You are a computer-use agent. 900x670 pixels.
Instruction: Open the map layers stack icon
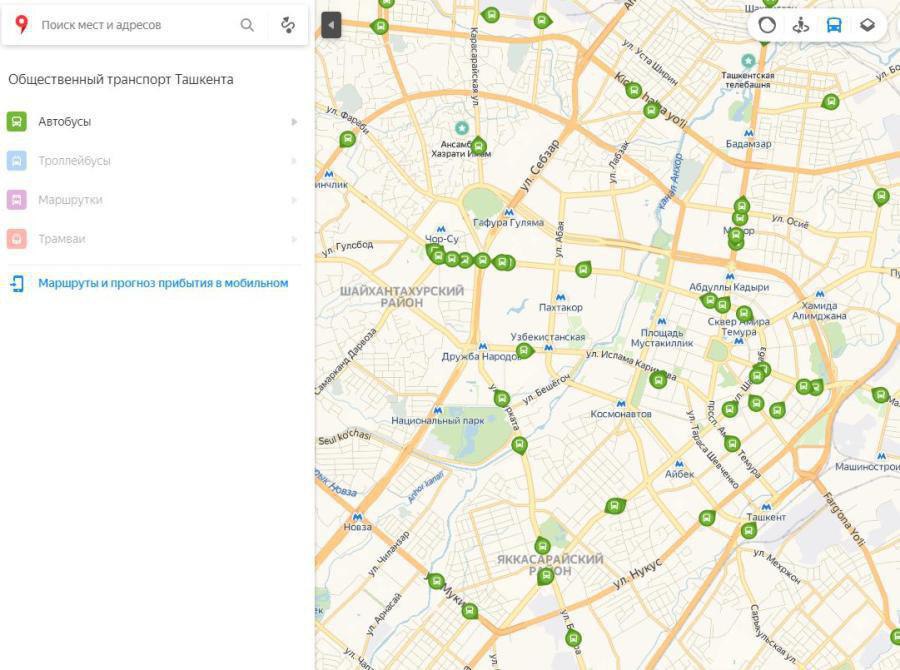tap(867, 25)
